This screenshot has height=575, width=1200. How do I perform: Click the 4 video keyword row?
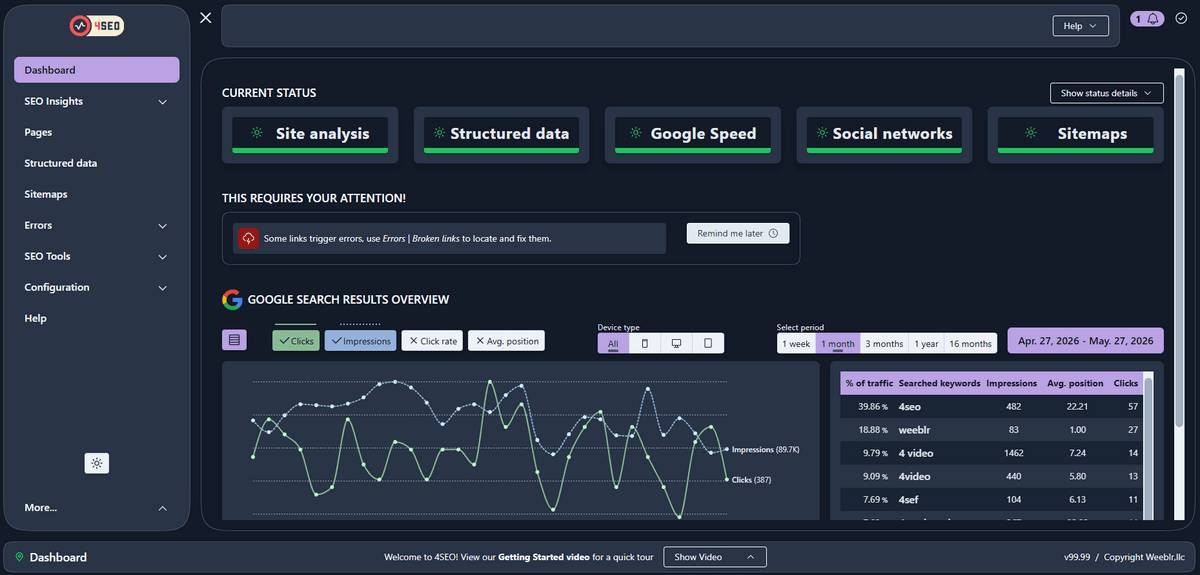point(991,453)
